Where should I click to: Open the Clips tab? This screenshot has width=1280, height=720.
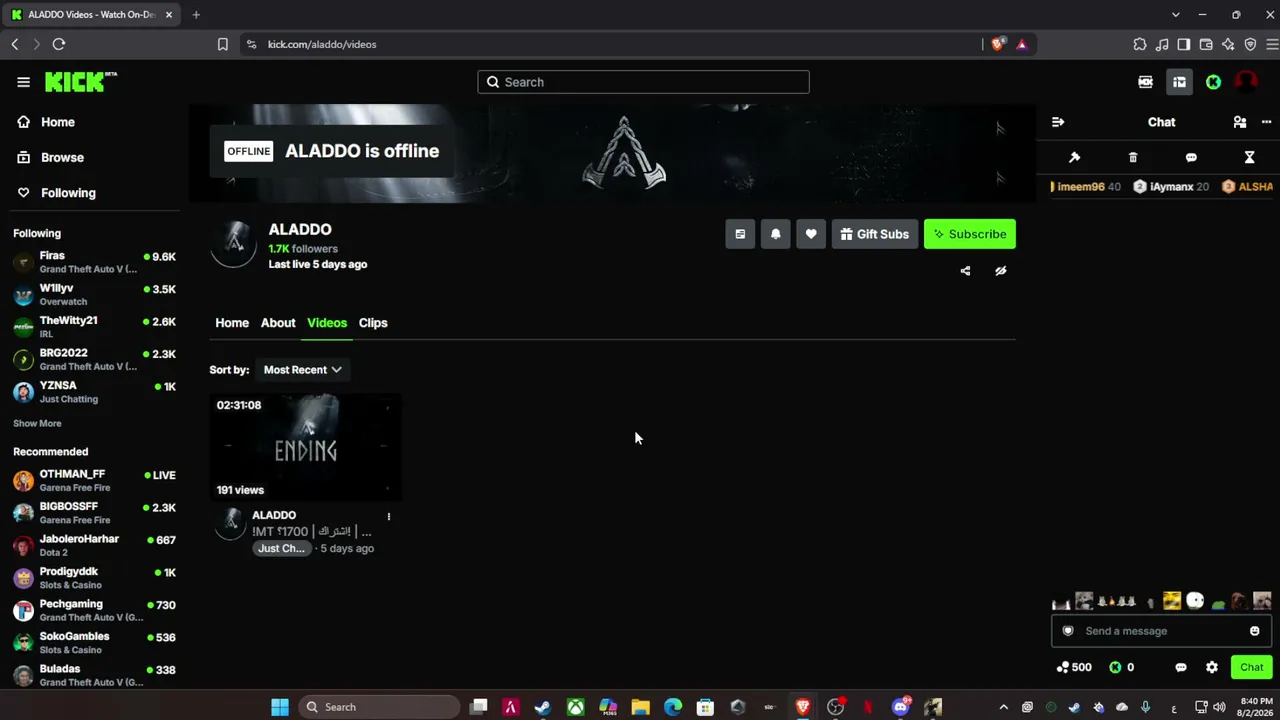pyautogui.click(x=373, y=323)
